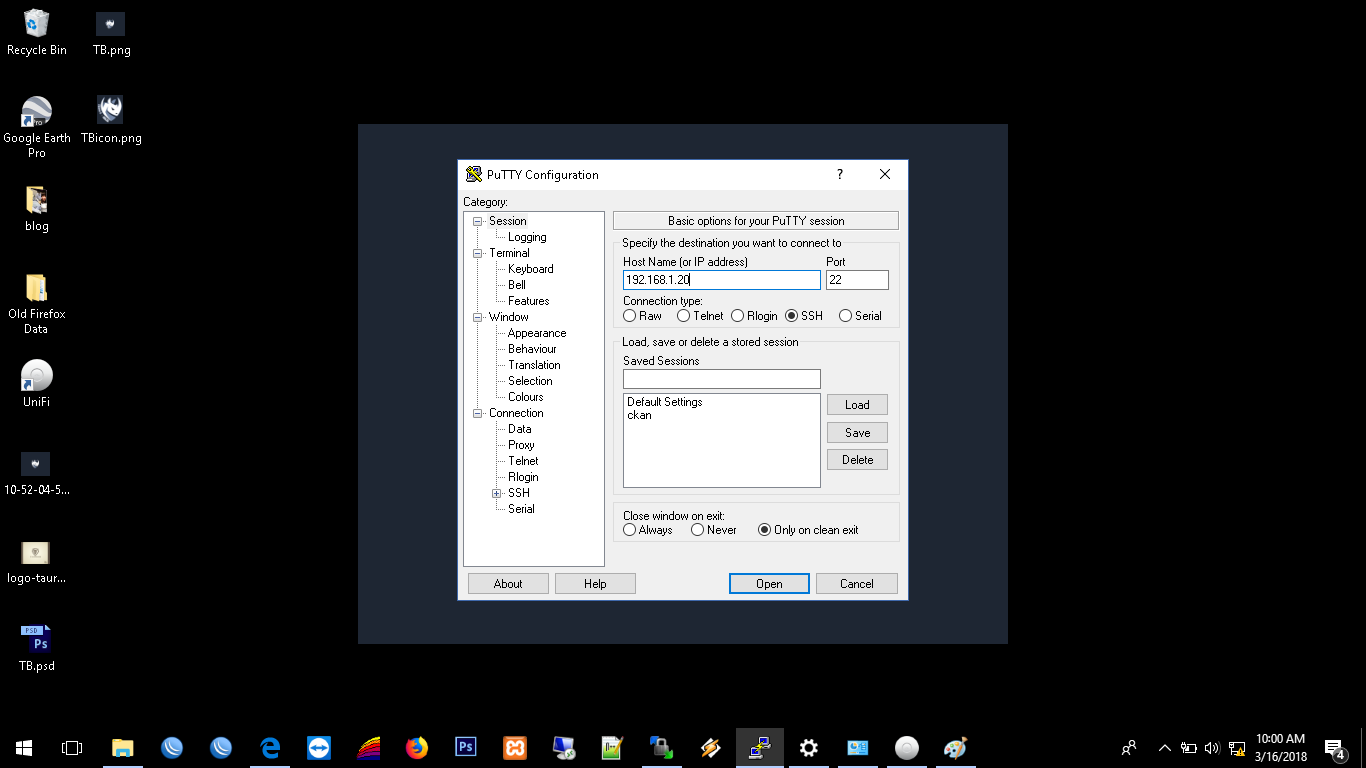Click the network icon in system tray
Viewport: 1366px width, 768px height.
(1237, 748)
